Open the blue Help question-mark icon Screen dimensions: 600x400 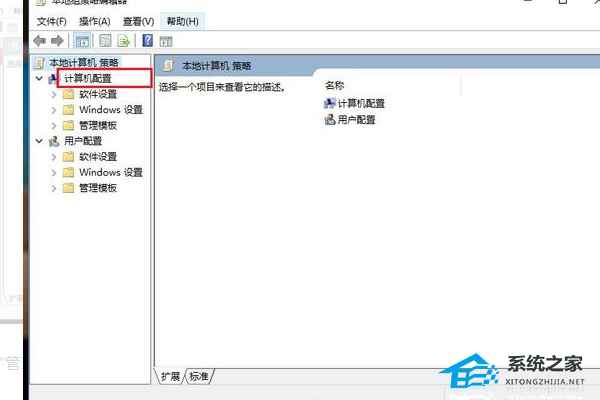[x=147, y=41]
